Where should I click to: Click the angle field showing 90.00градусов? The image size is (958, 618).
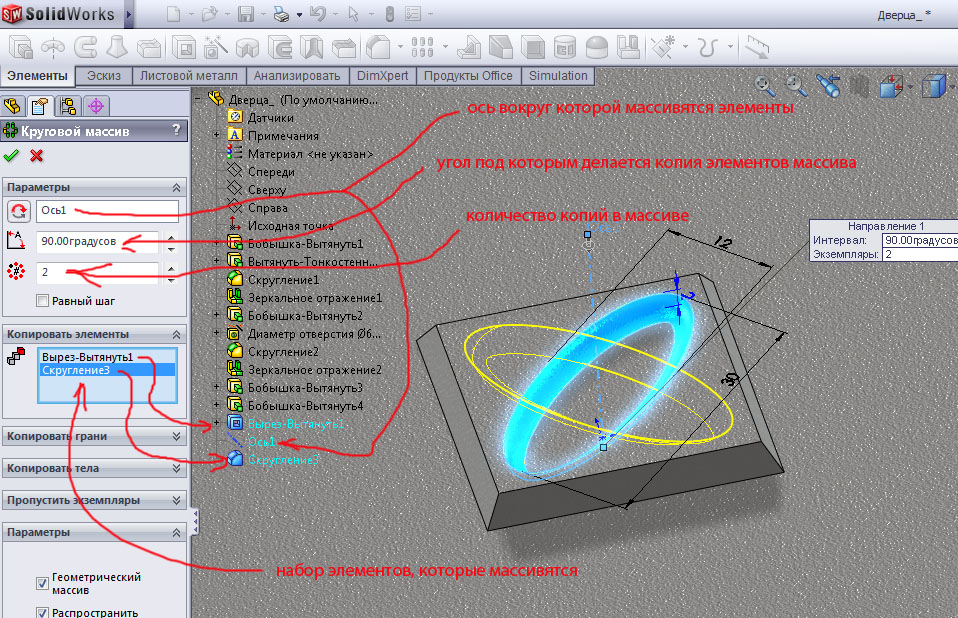[96, 241]
